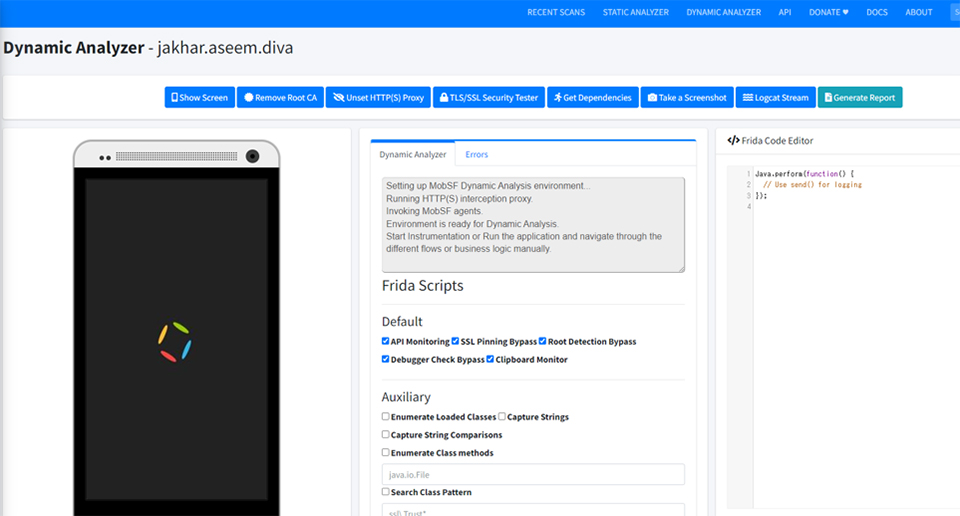
Task: Go to STATIC ANALYZER in navbar
Action: click(637, 13)
